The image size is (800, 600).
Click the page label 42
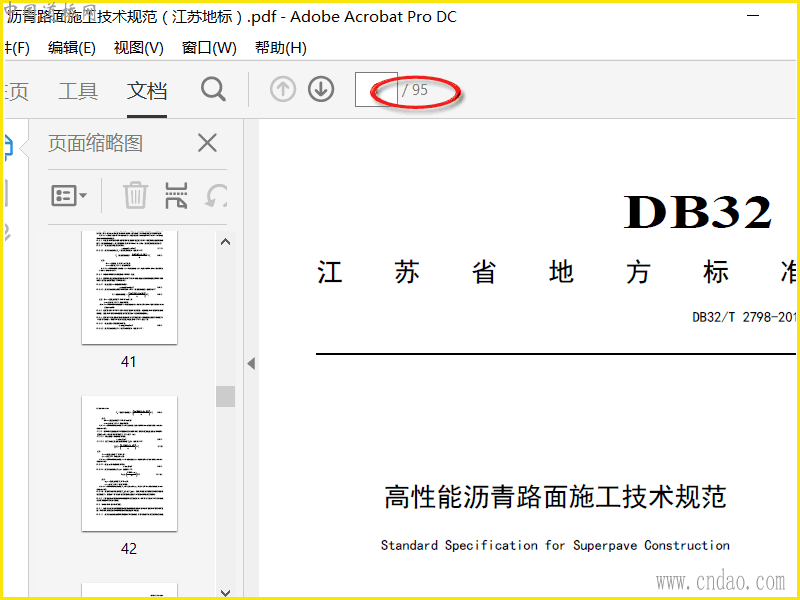129,548
